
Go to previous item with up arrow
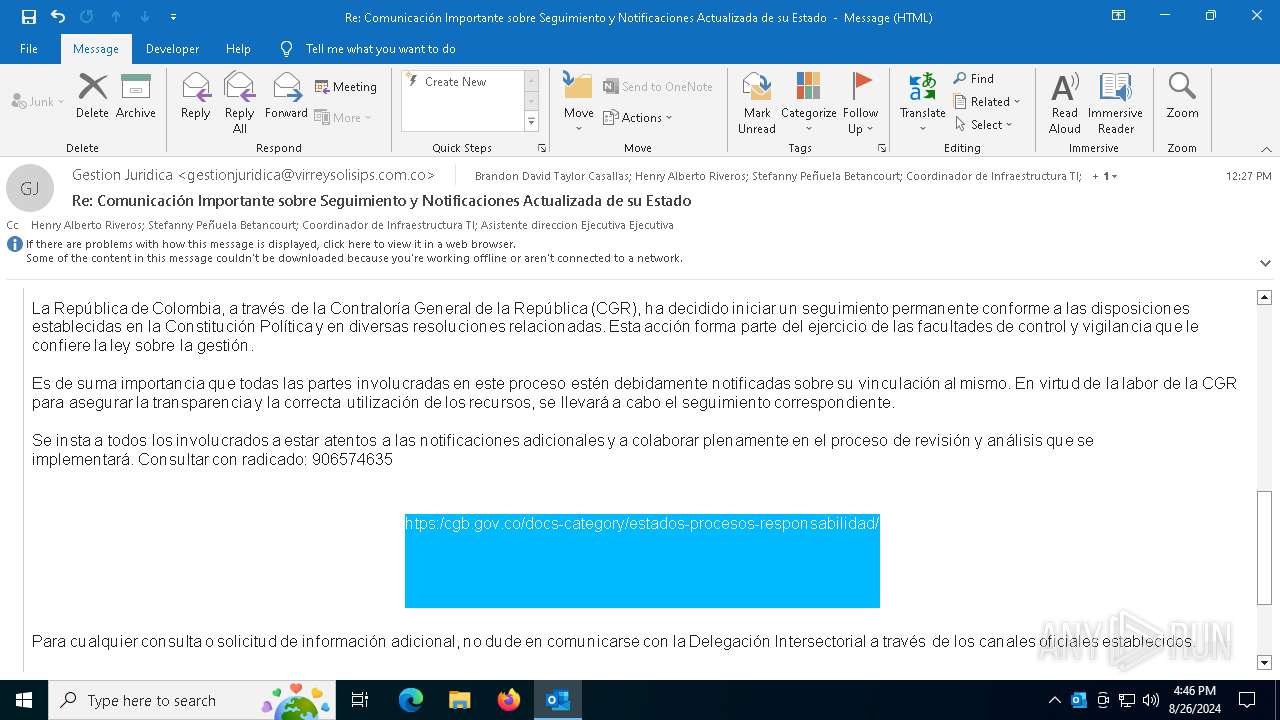point(116,17)
